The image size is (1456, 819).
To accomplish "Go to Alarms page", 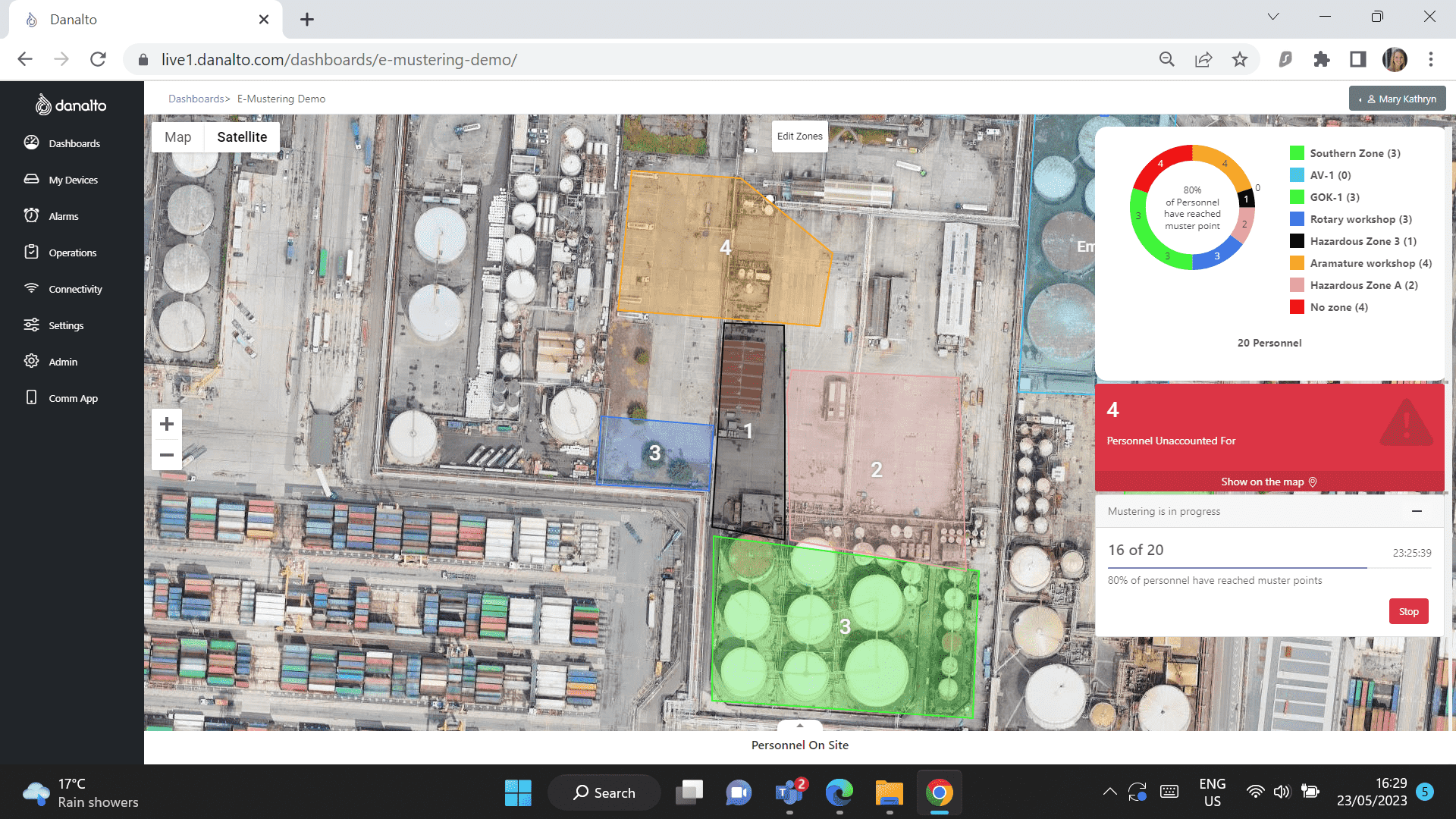I will pyautogui.click(x=51, y=216).
